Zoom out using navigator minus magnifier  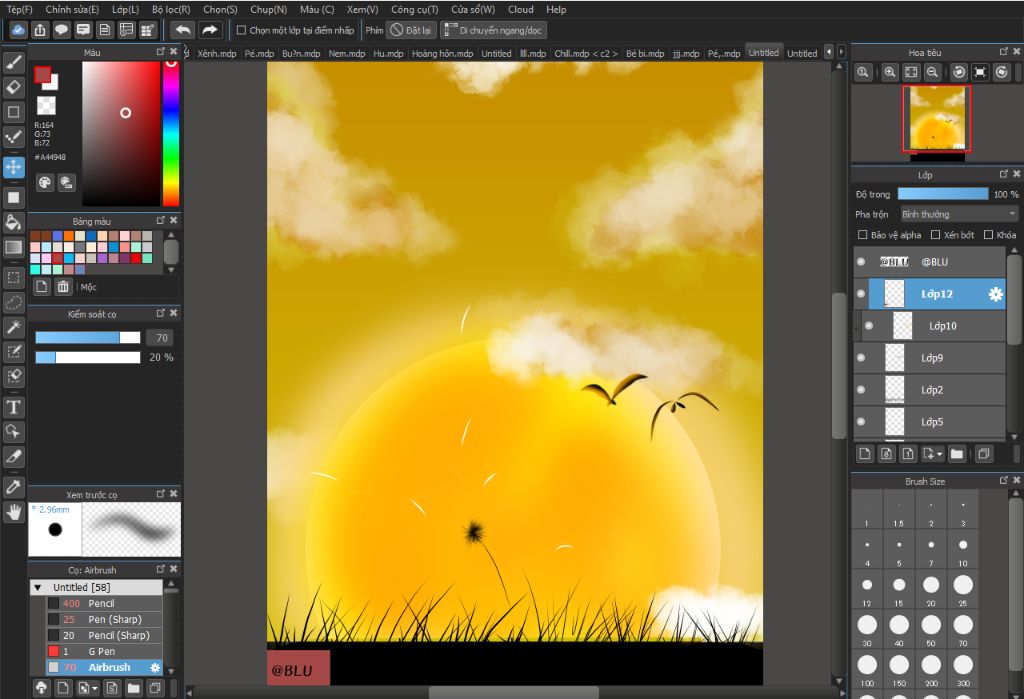933,73
